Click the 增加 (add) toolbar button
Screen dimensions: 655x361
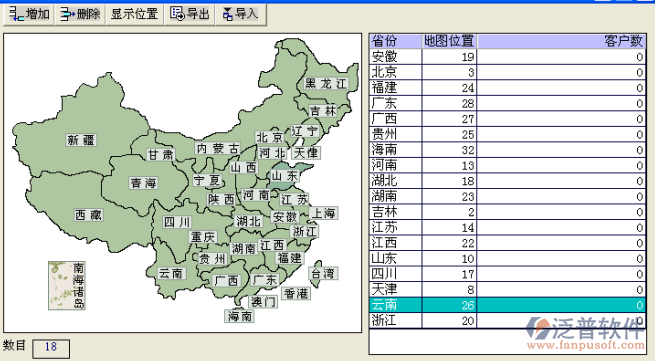point(29,15)
